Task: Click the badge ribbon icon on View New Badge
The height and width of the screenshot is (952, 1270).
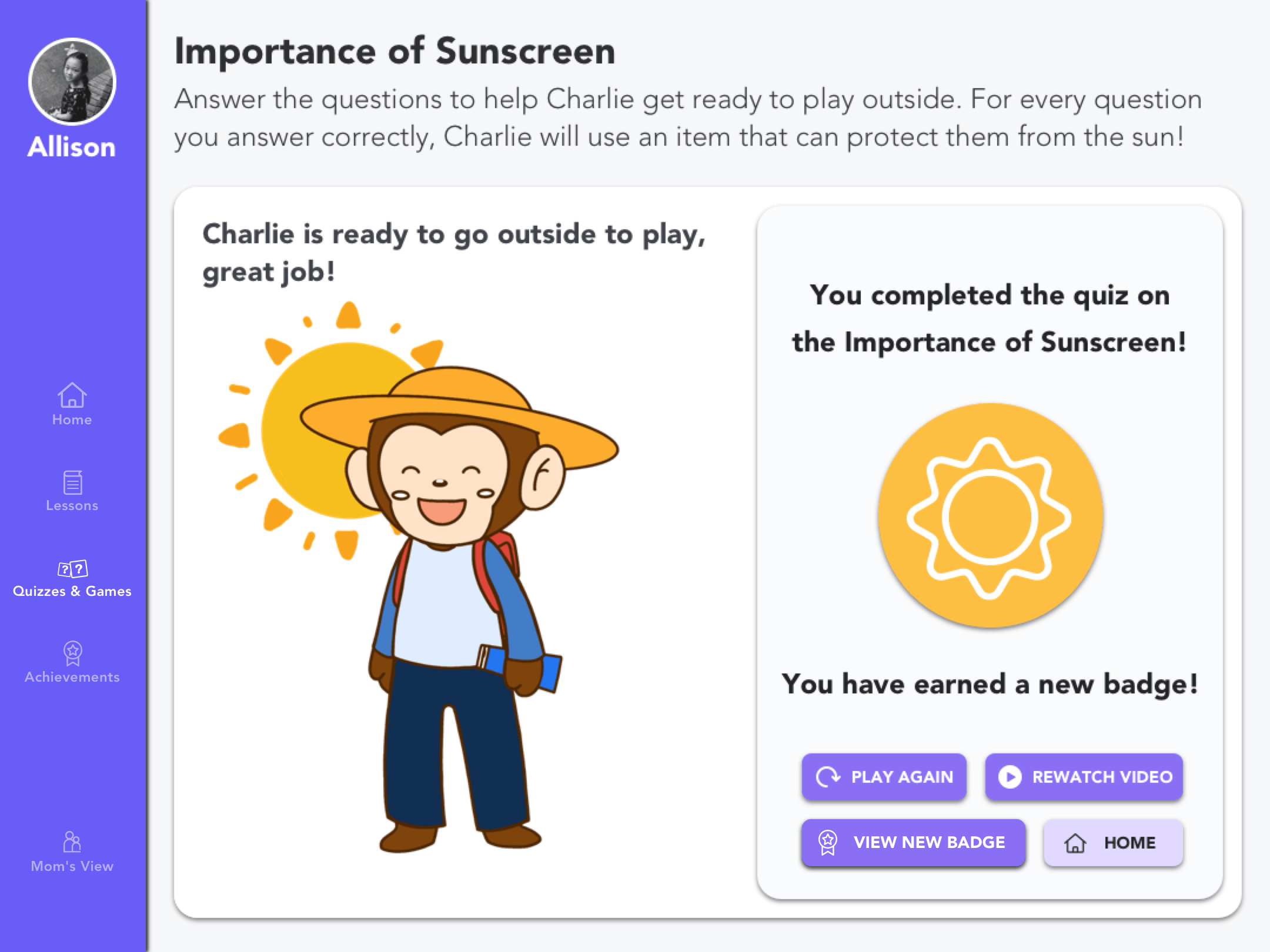Action: 828,843
